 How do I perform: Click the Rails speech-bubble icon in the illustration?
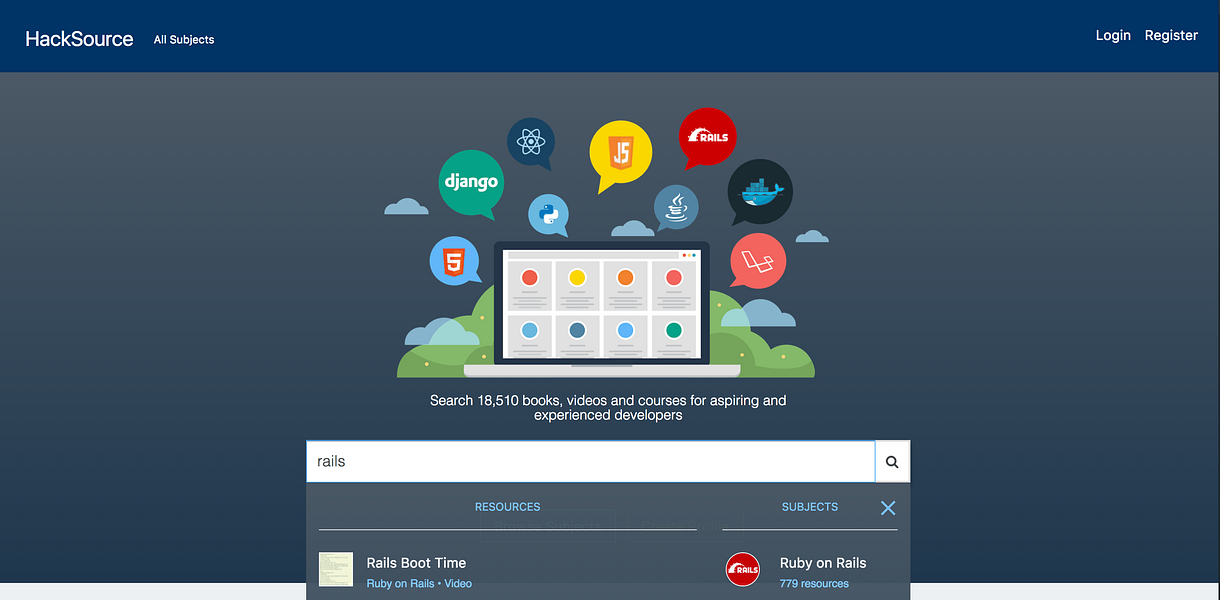click(x=707, y=137)
